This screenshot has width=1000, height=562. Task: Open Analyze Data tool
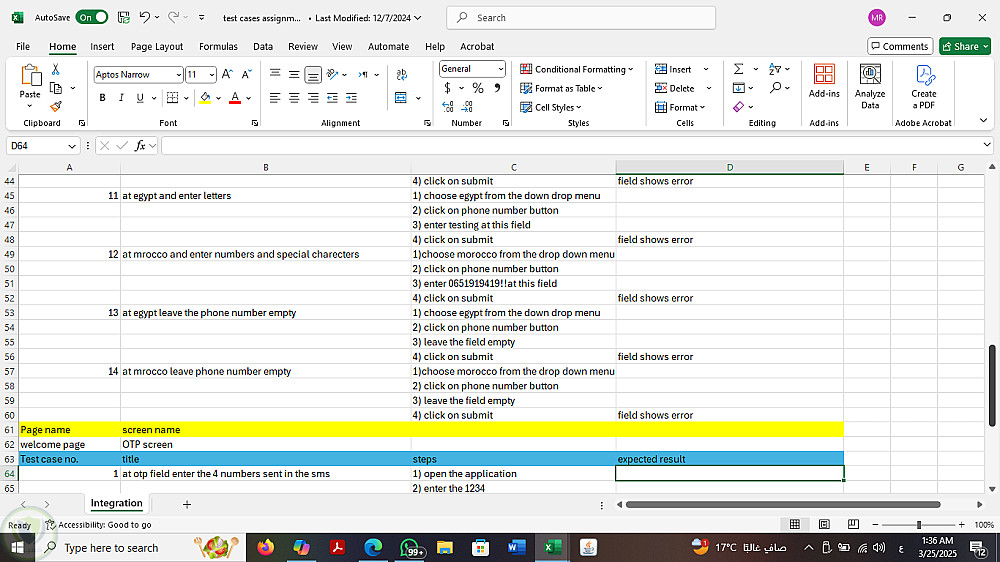[870, 86]
